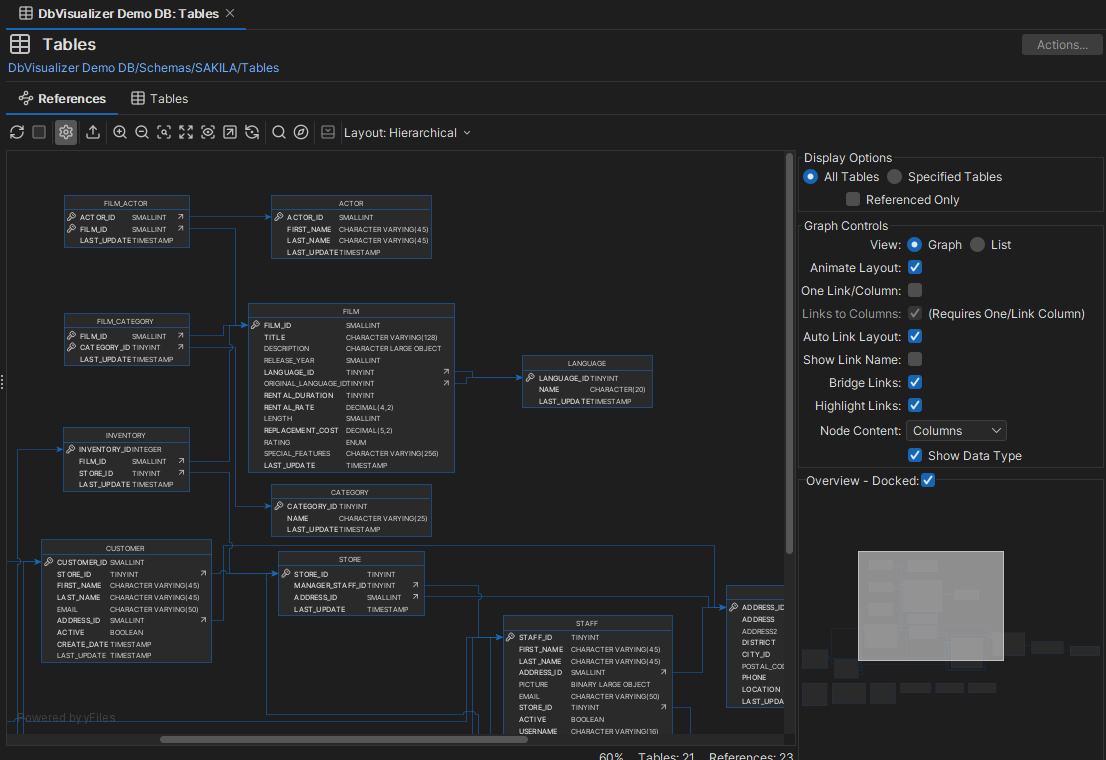Click the FILM table node in the graph
This screenshot has width=1106, height=760.
click(x=350, y=388)
